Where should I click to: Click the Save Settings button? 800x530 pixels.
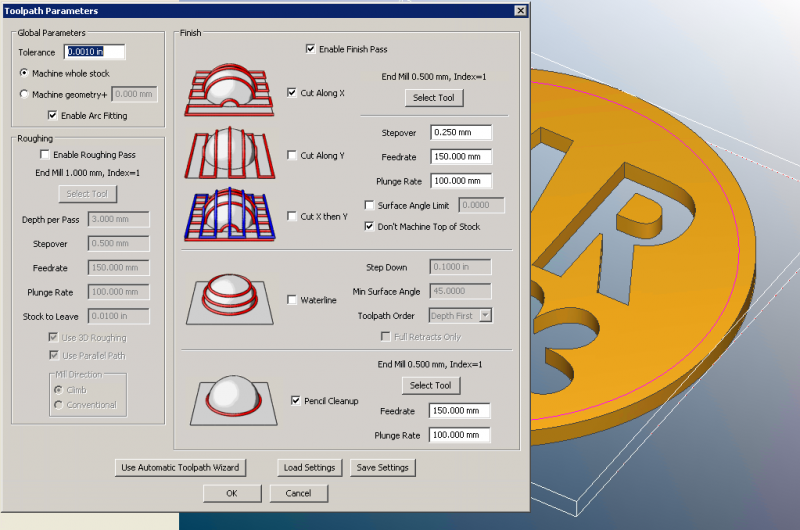383,467
